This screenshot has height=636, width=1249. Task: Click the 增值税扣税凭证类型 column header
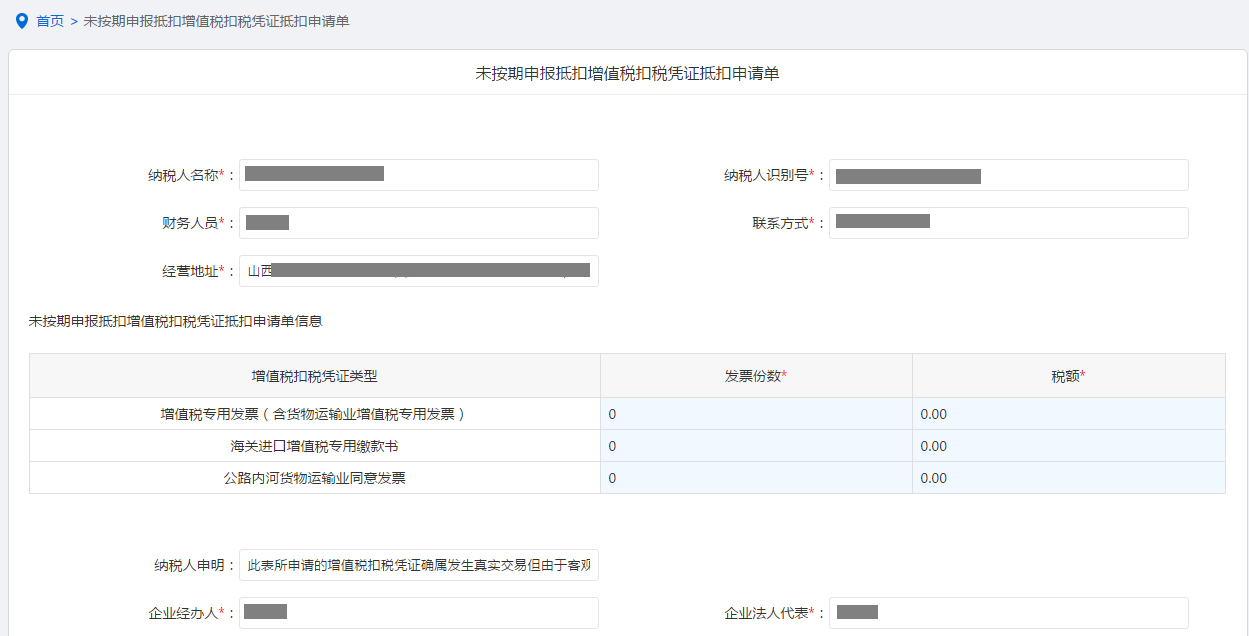point(315,376)
